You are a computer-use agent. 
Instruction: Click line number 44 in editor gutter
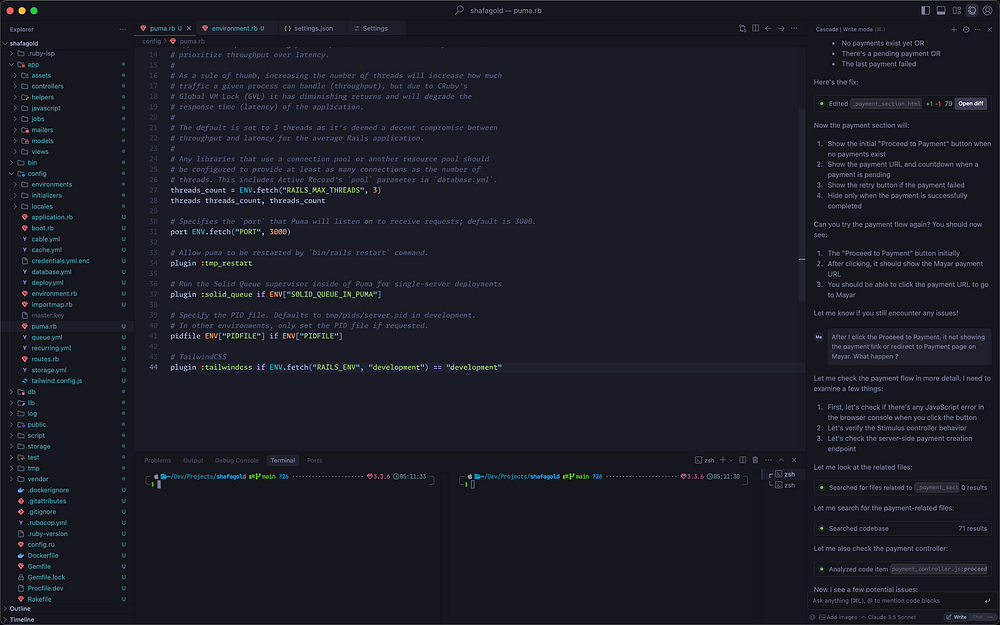point(153,367)
